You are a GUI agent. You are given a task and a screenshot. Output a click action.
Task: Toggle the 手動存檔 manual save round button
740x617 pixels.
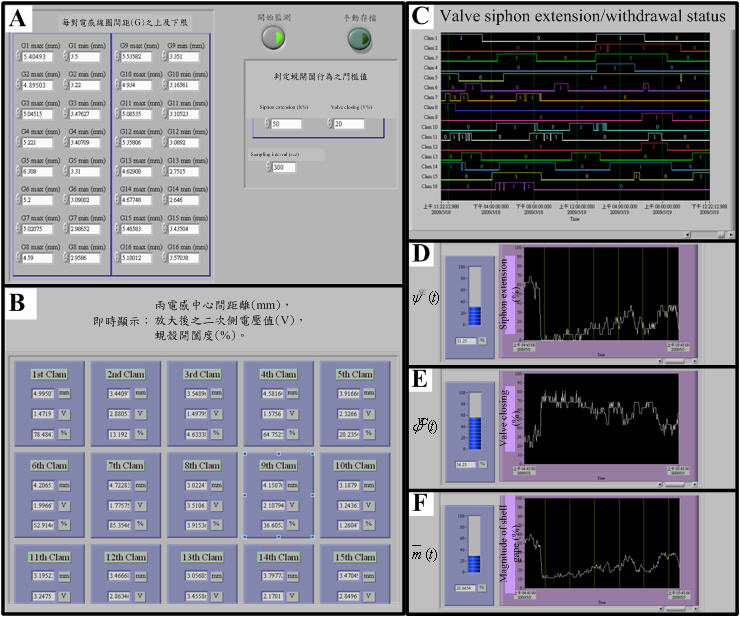pos(360,39)
